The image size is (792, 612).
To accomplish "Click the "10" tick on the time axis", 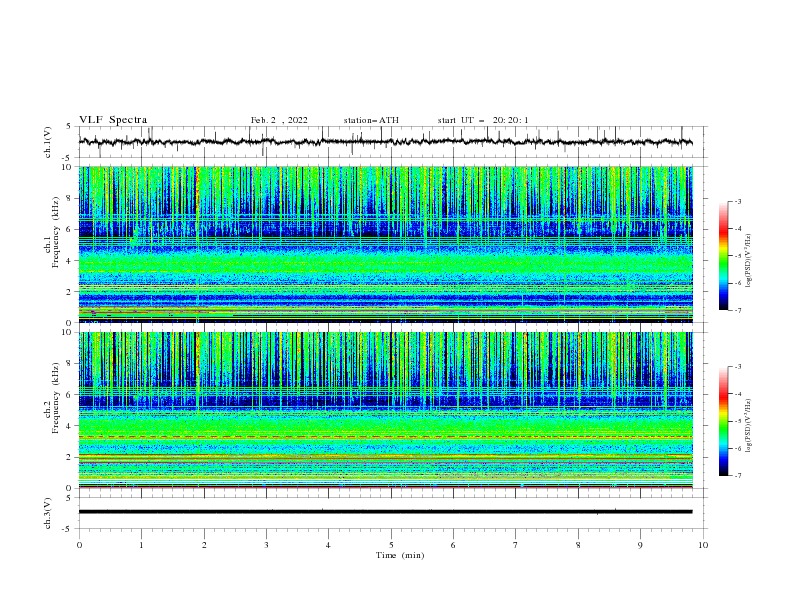I will point(703,545).
